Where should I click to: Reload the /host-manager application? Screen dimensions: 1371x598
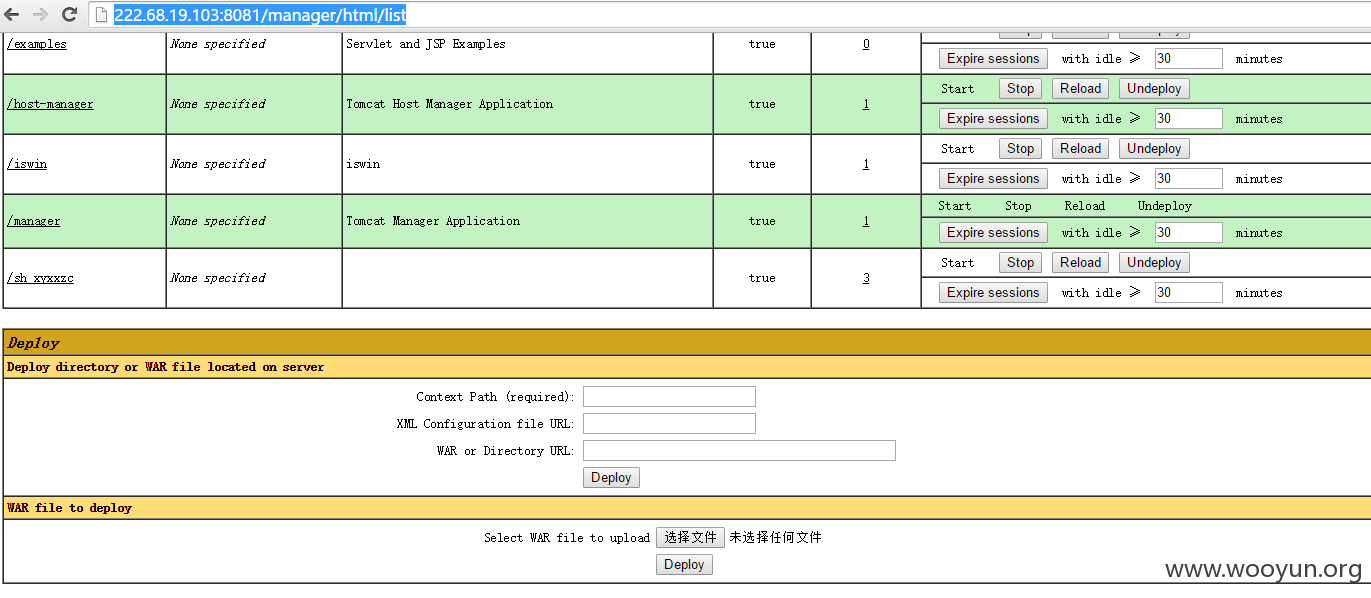pos(1080,89)
